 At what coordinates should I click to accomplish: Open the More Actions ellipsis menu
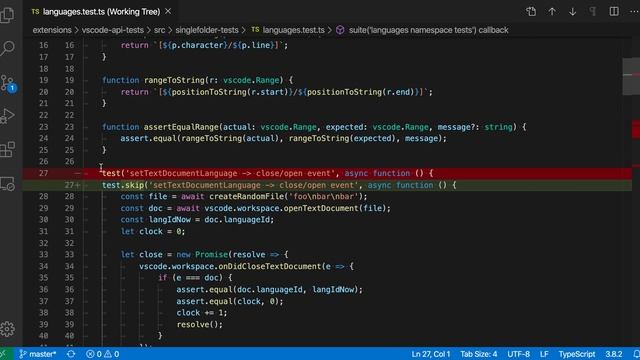[x=634, y=11]
